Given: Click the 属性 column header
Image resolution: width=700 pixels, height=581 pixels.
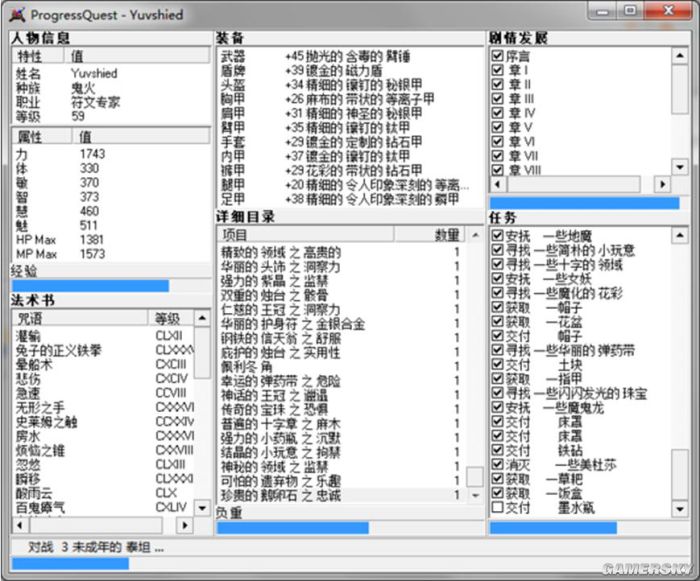Looking at the screenshot, I should click(x=42, y=136).
